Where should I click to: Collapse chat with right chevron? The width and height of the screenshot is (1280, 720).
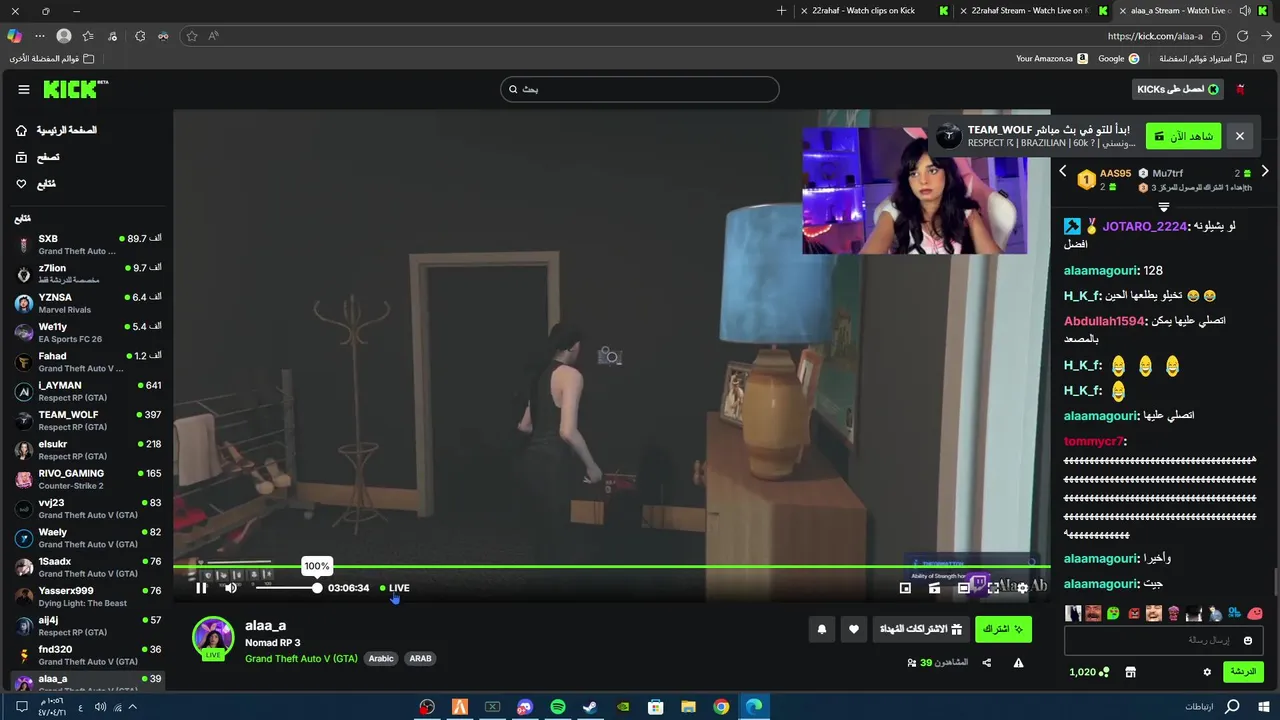coord(1265,172)
